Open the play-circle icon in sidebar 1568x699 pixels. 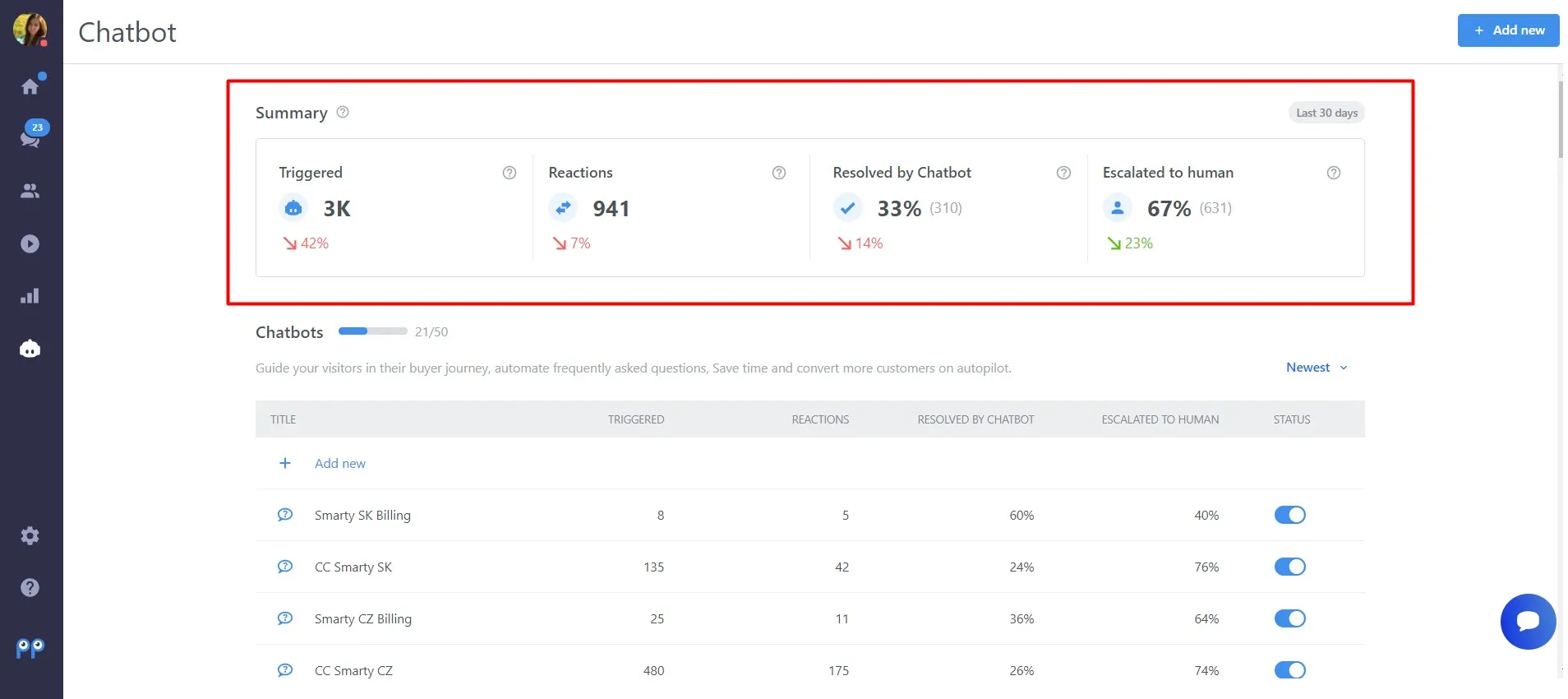tap(30, 243)
